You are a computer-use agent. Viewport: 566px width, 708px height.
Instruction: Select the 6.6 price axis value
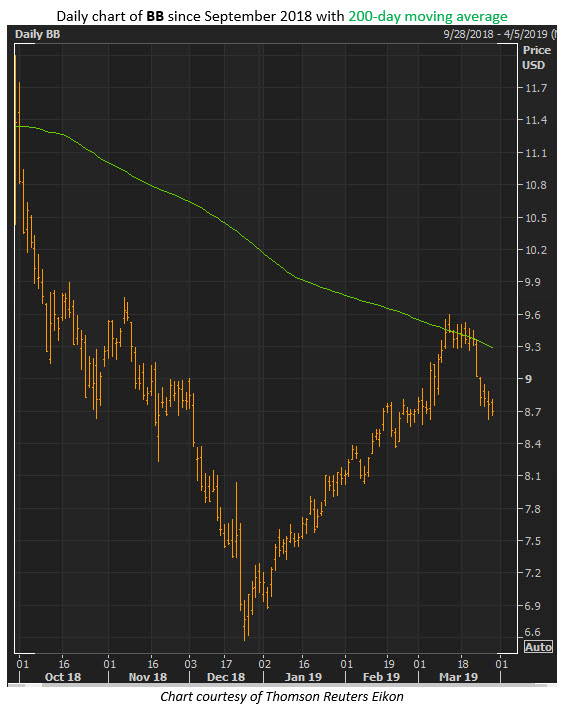pos(533,632)
